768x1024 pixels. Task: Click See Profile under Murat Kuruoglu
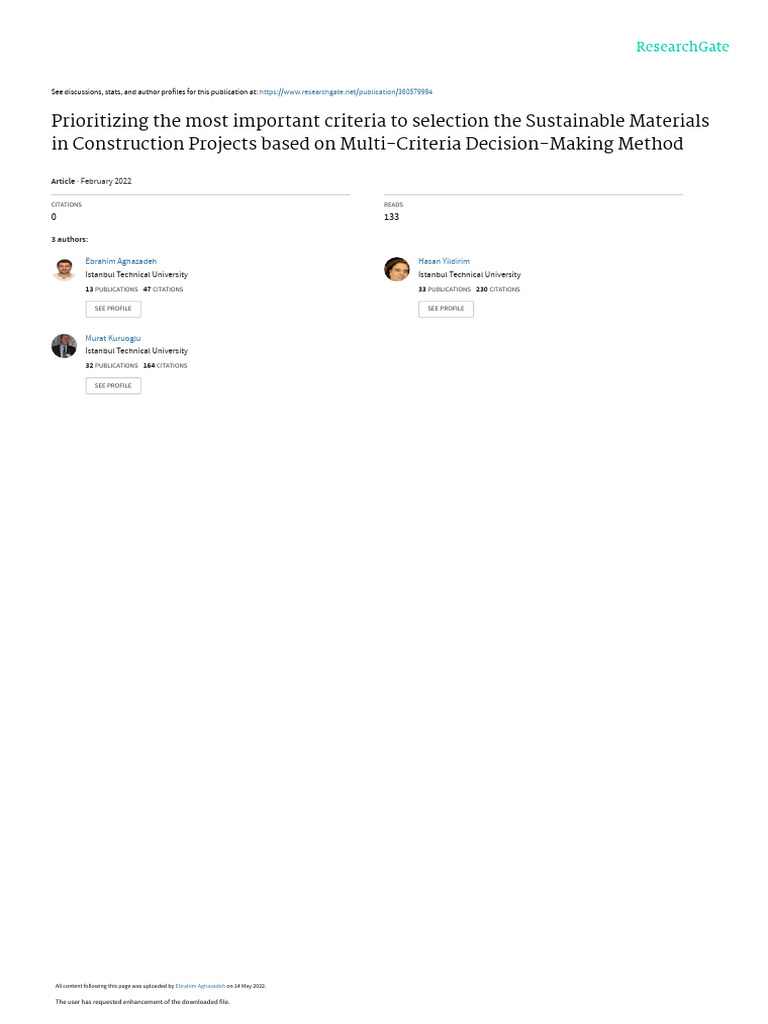coord(113,386)
